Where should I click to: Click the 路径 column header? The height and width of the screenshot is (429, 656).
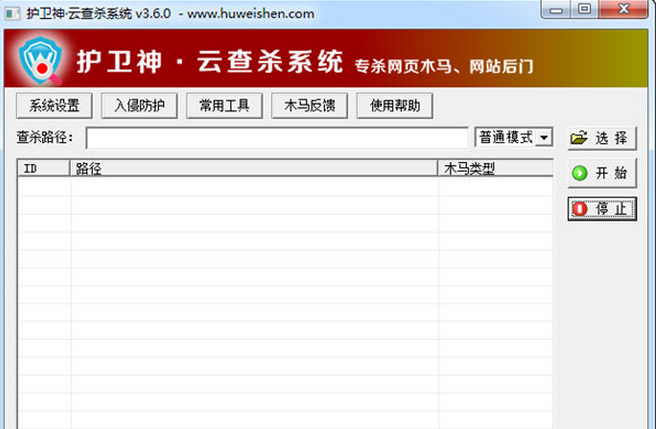coord(254,168)
